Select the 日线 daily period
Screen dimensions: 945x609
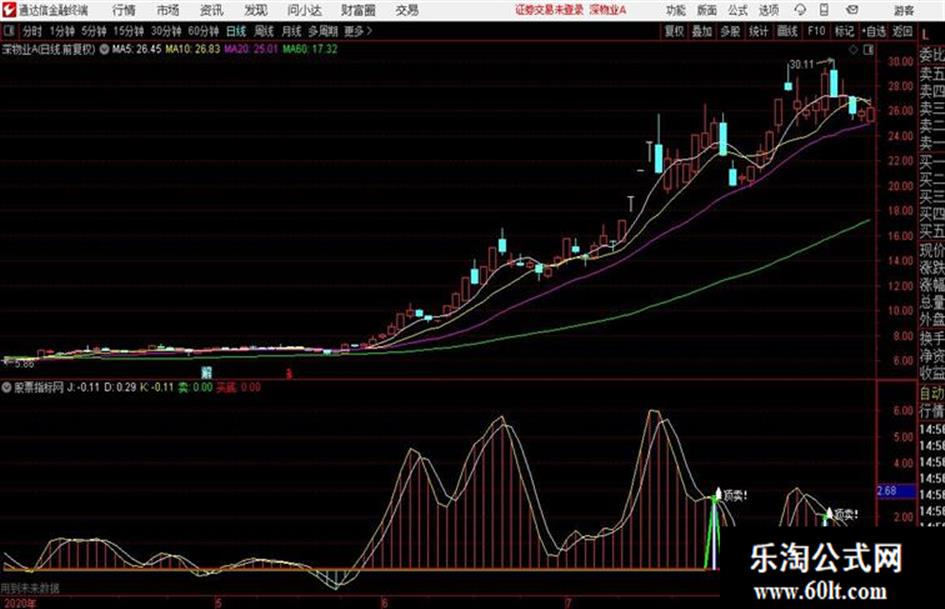point(236,31)
